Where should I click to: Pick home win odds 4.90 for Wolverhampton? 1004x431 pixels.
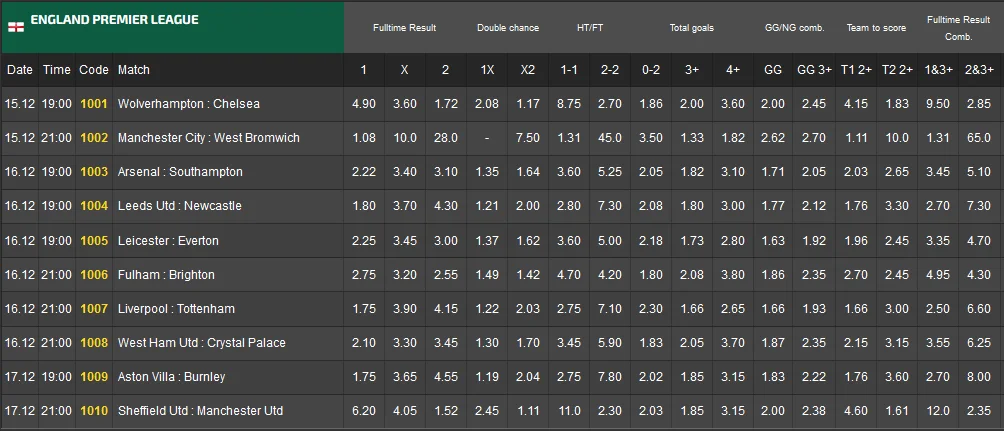[x=363, y=104]
